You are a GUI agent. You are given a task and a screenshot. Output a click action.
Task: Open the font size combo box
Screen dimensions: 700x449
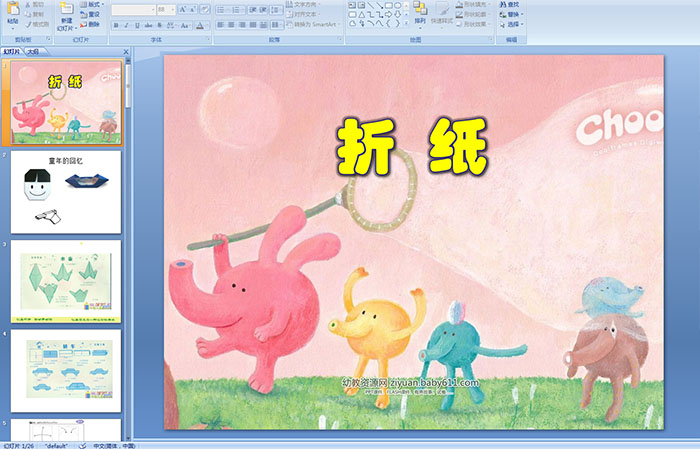pyautogui.click(x=166, y=9)
